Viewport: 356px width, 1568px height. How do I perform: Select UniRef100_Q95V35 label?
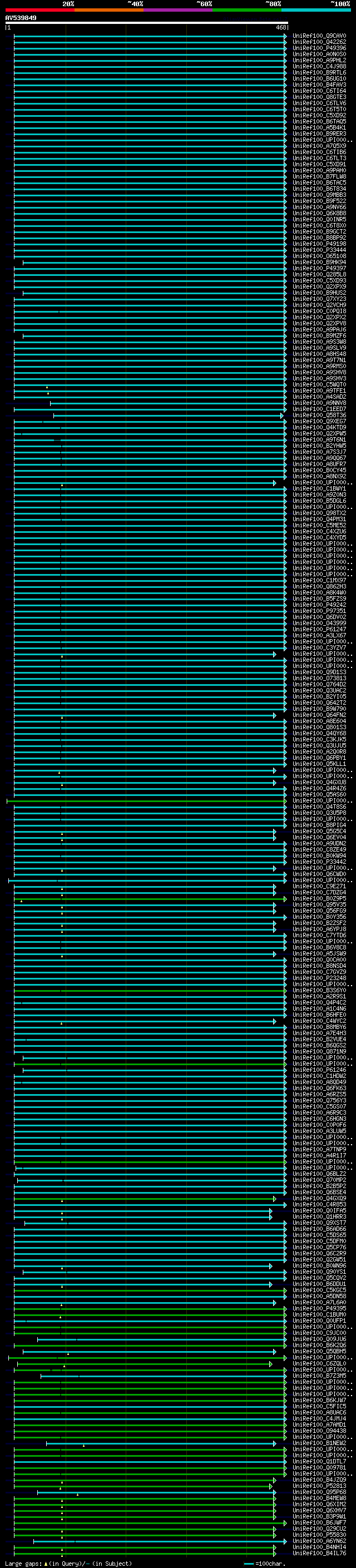click(x=319, y=905)
